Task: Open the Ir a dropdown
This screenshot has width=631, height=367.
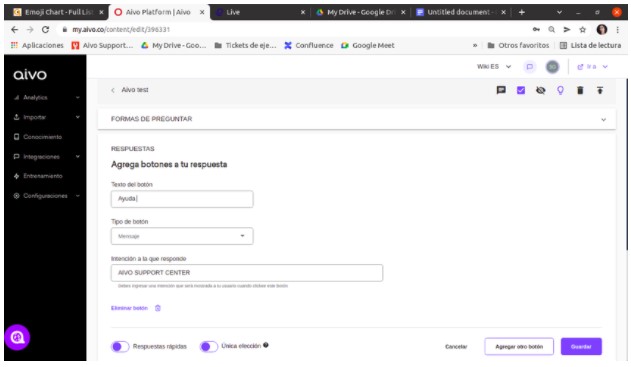Action: tap(592, 67)
